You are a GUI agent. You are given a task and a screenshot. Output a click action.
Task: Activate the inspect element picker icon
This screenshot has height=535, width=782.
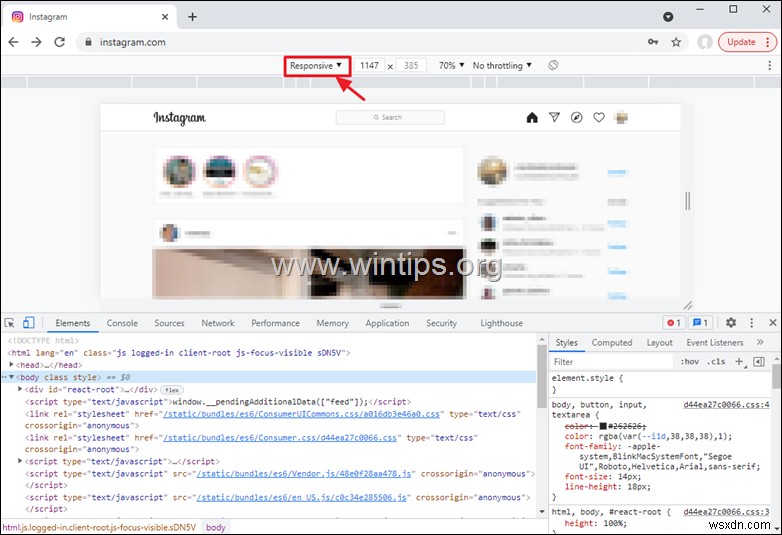9,323
